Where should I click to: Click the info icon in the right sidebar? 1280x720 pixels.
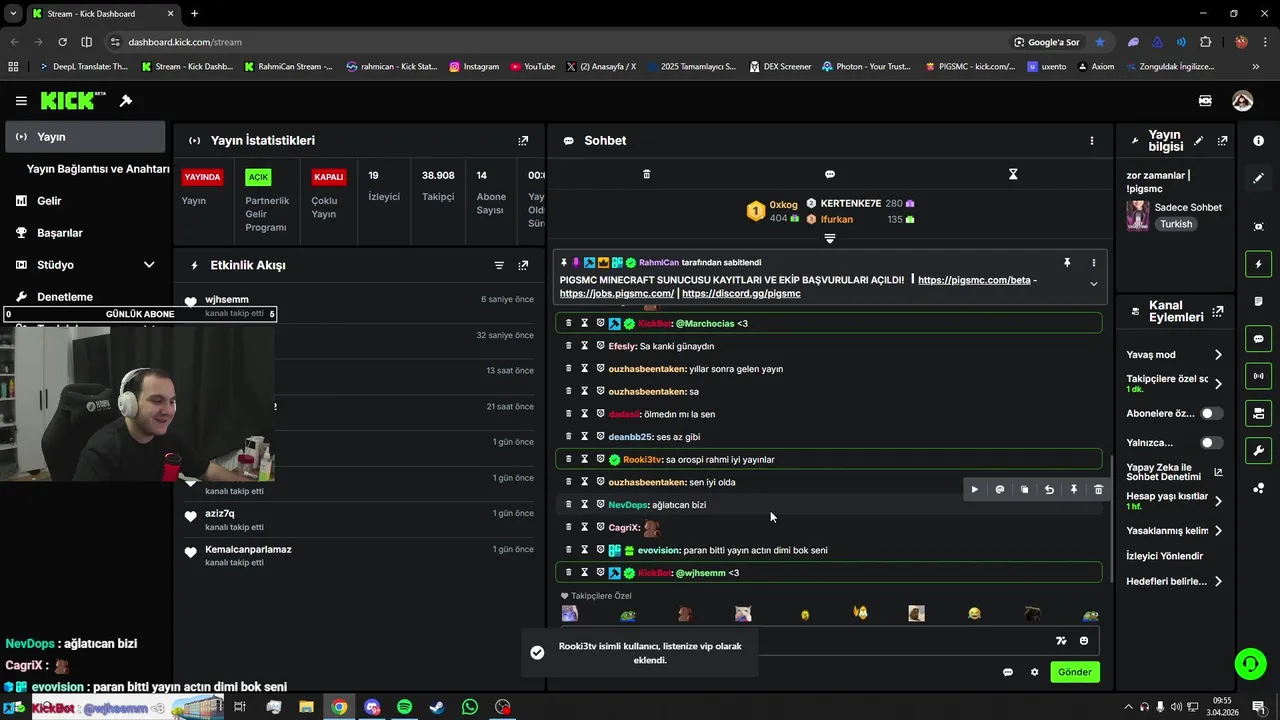click(x=1258, y=141)
